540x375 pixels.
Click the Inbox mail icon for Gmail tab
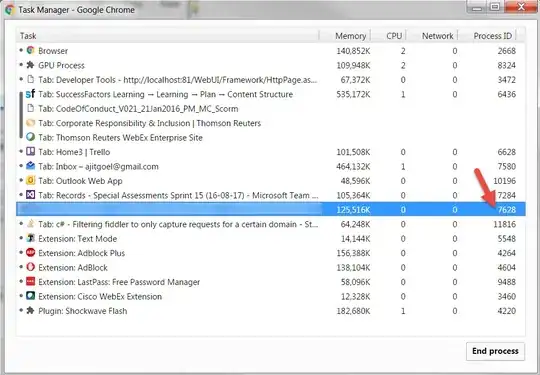[x=31, y=166]
